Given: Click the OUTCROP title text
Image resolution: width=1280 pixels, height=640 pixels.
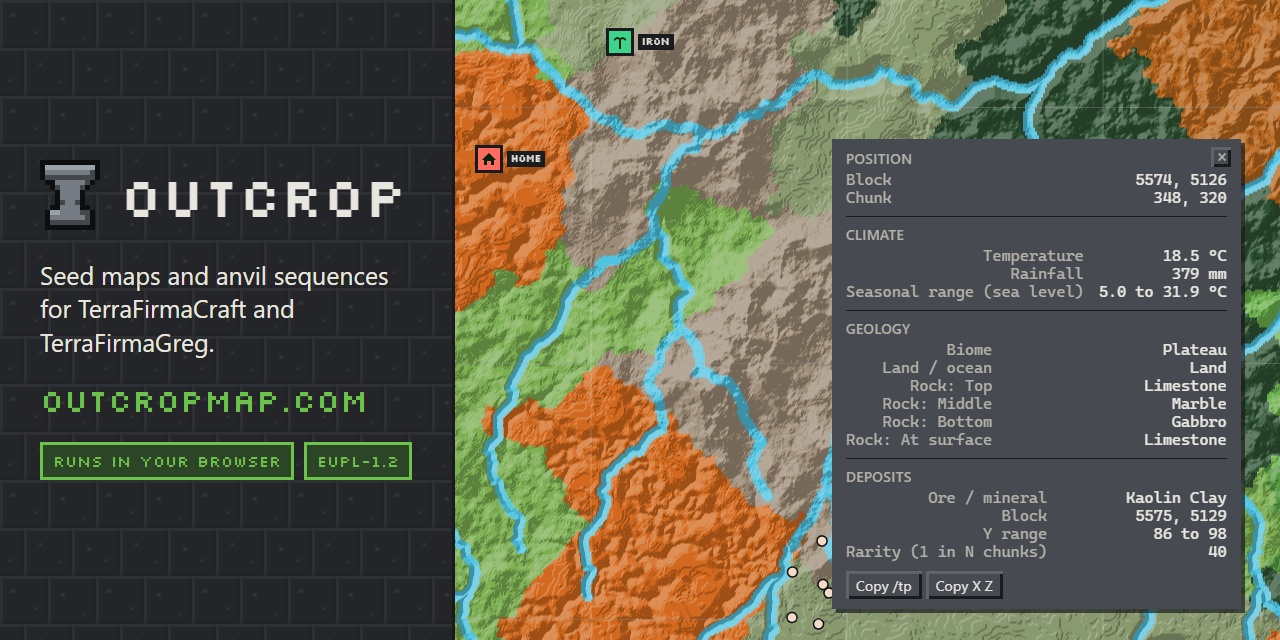Looking at the screenshot, I should click(x=264, y=199).
